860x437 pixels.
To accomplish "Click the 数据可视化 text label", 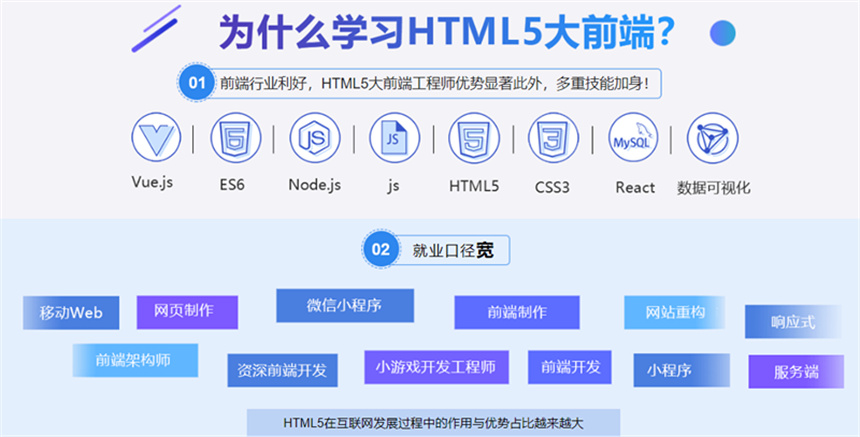I will pyautogui.click(x=714, y=188).
